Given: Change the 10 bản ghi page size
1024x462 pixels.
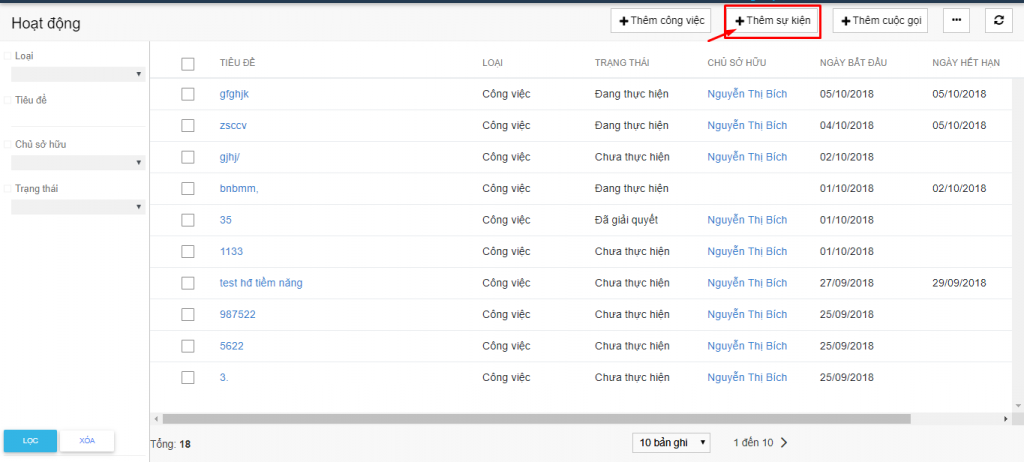Looking at the screenshot, I should pyautogui.click(x=671, y=442).
